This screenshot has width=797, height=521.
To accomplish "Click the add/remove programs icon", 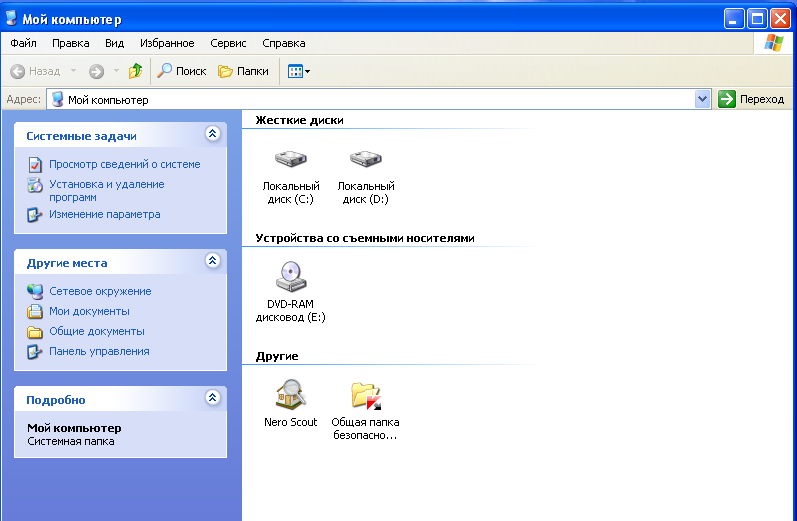I will coord(35,185).
